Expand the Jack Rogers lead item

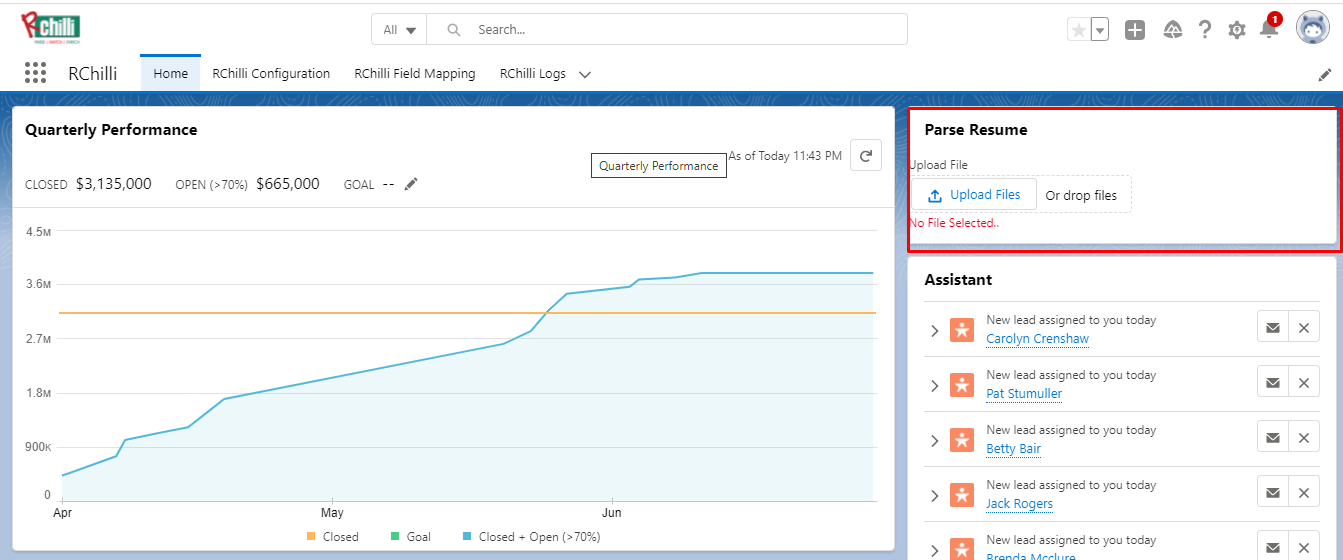tap(934, 496)
